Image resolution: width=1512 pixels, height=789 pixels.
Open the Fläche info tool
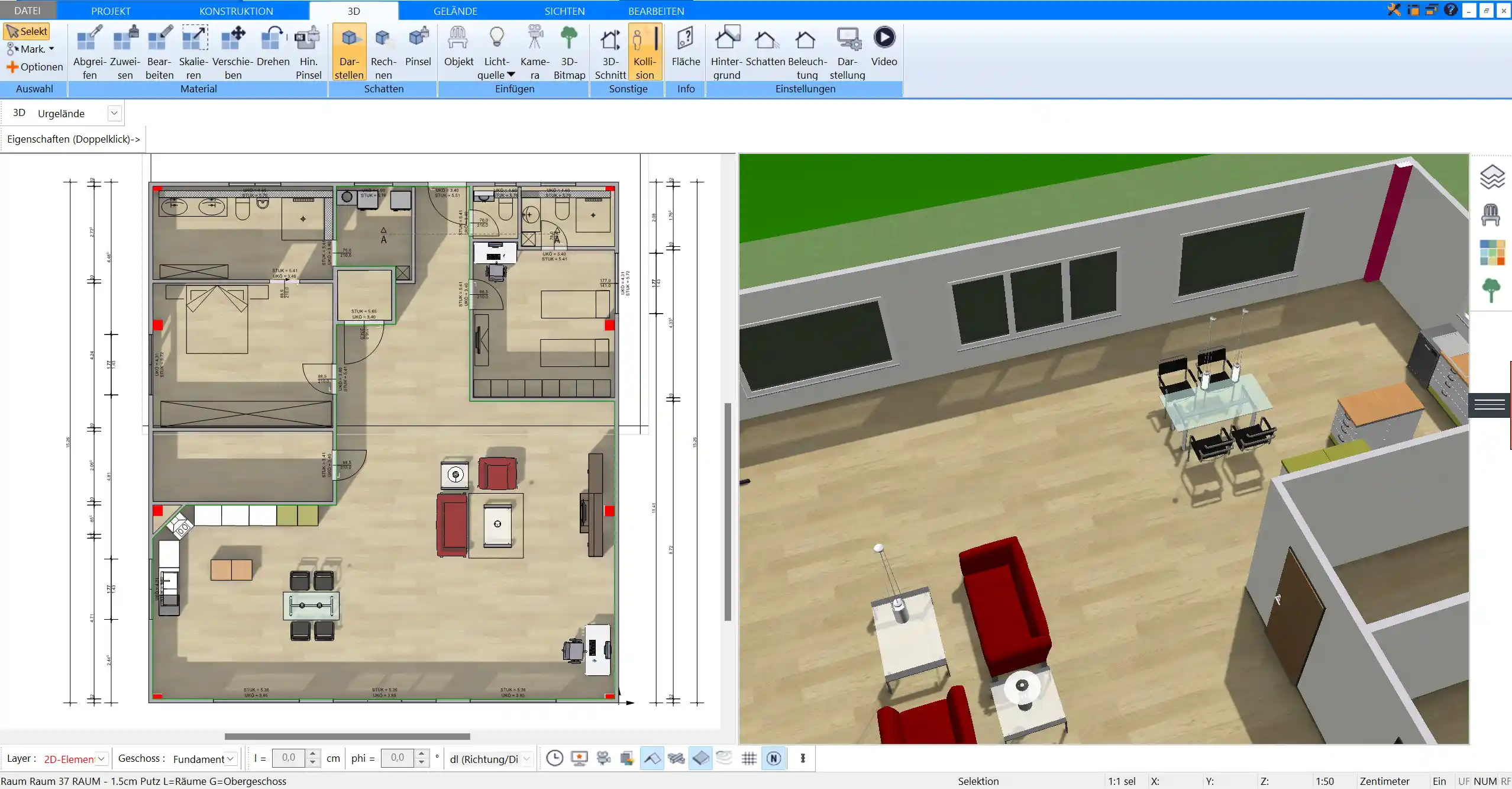(x=686, y=46)
